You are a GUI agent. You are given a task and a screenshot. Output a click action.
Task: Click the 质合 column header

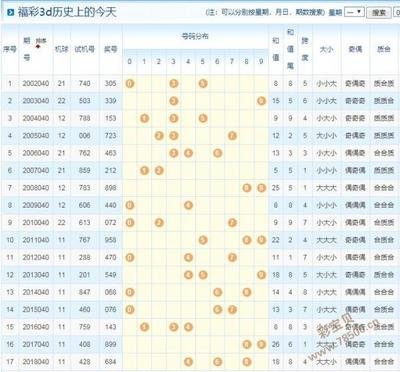384,49
